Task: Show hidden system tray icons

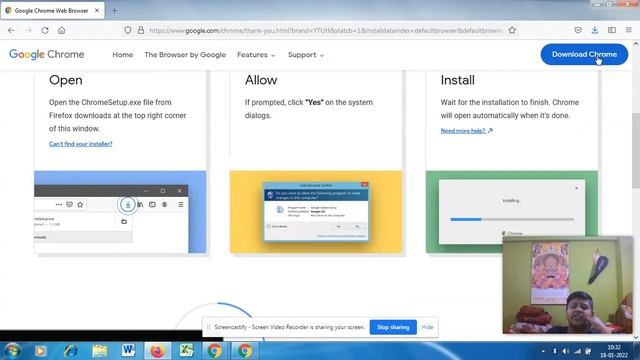Action: pos(543,351)
